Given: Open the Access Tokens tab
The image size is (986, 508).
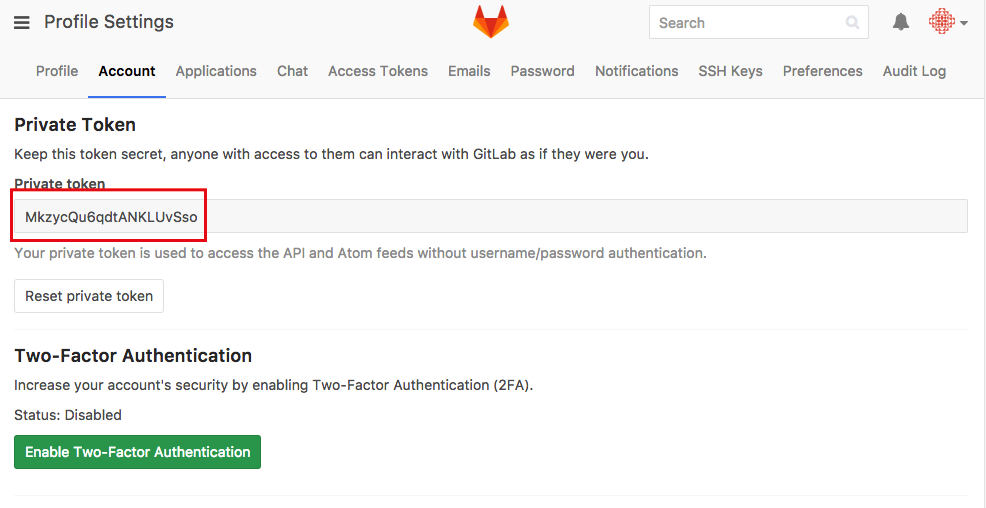Looking at the screenshot, I should coord(378,71).
